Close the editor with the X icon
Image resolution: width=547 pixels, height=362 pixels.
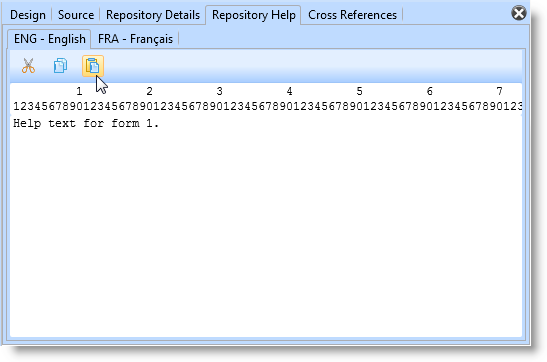(519, 14)
